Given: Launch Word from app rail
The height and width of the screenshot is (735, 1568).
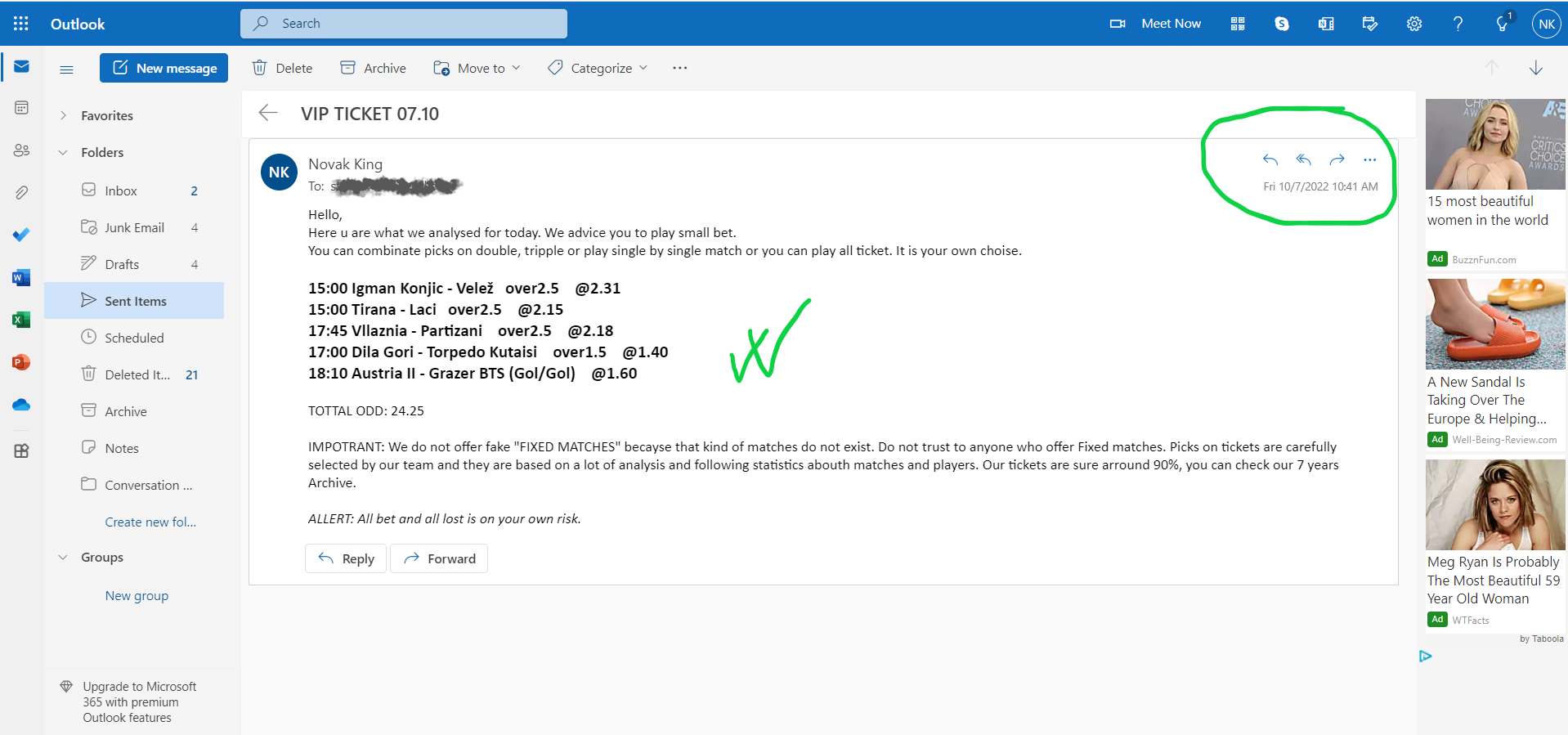Looking at the screenshot, I should (22, 278).
